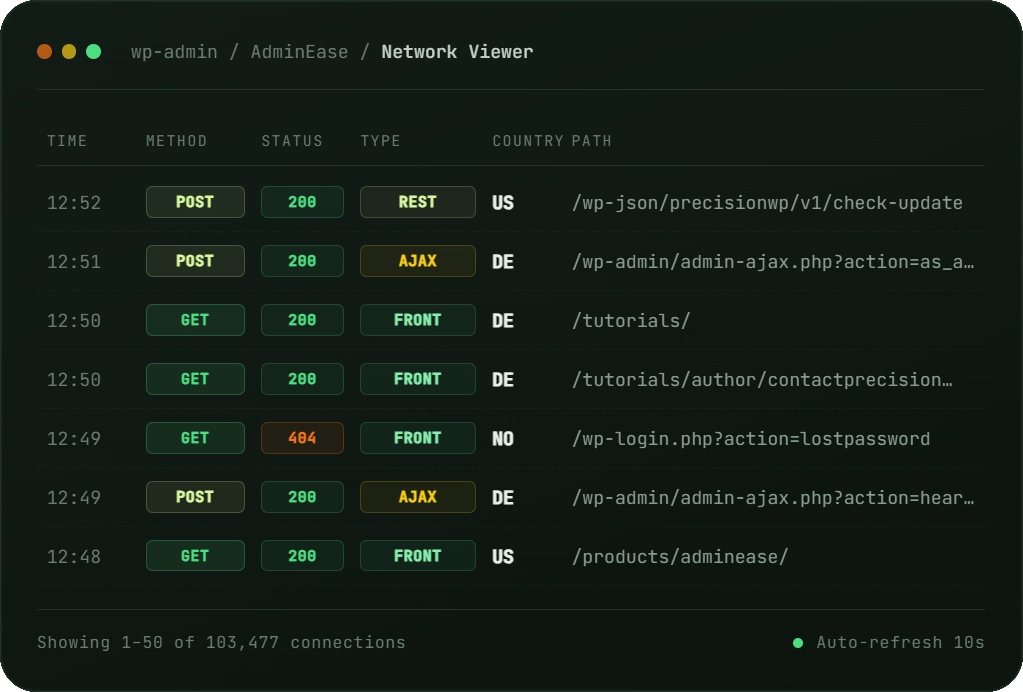Open path admin-ajax.php?action=as_a…
The image size is (1023, 692).
pyautogui.click(x=773, y=262)
